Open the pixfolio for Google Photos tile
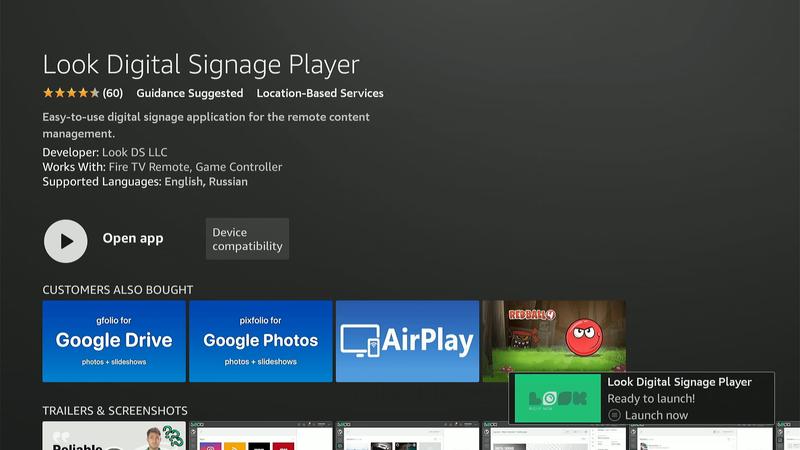The height and width of the screenshot is (450, 800). (261, 341)
